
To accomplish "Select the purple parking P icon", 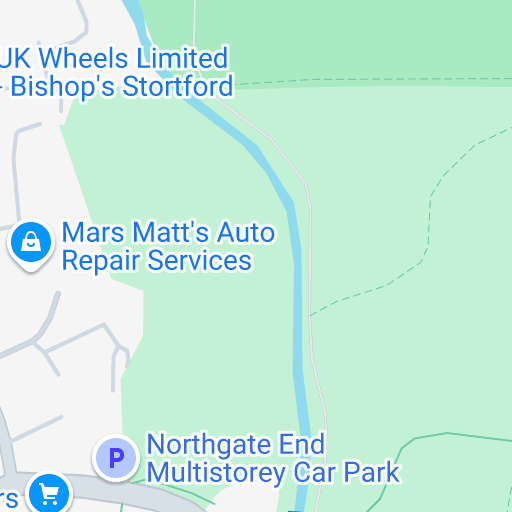I will click(x=116, y=458).
